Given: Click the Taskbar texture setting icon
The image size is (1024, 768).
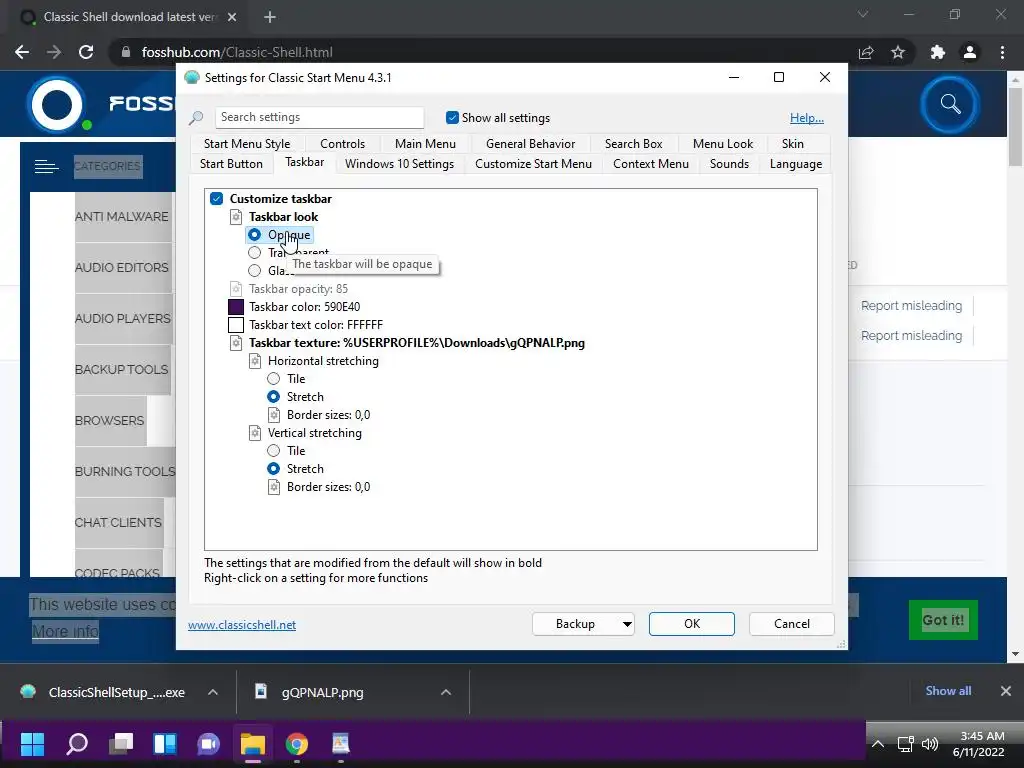Looking at the screenshot, I should point(236,343).
